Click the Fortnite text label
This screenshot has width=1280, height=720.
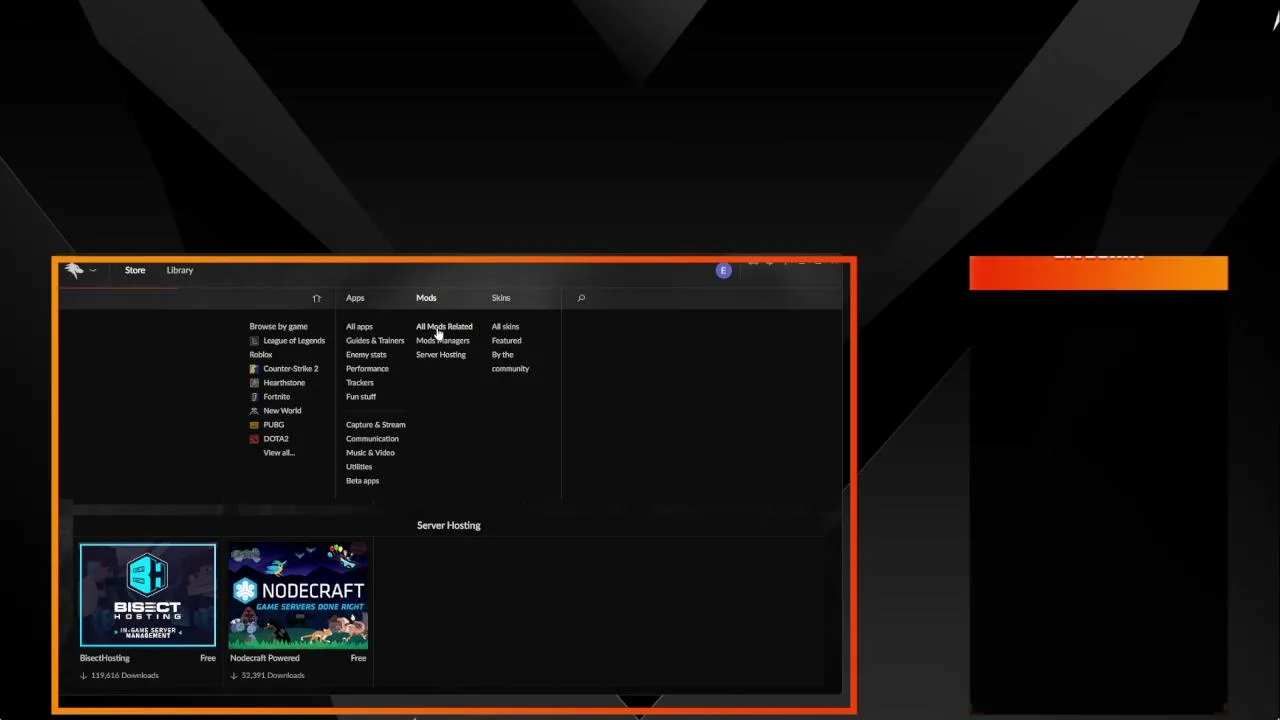276,397
